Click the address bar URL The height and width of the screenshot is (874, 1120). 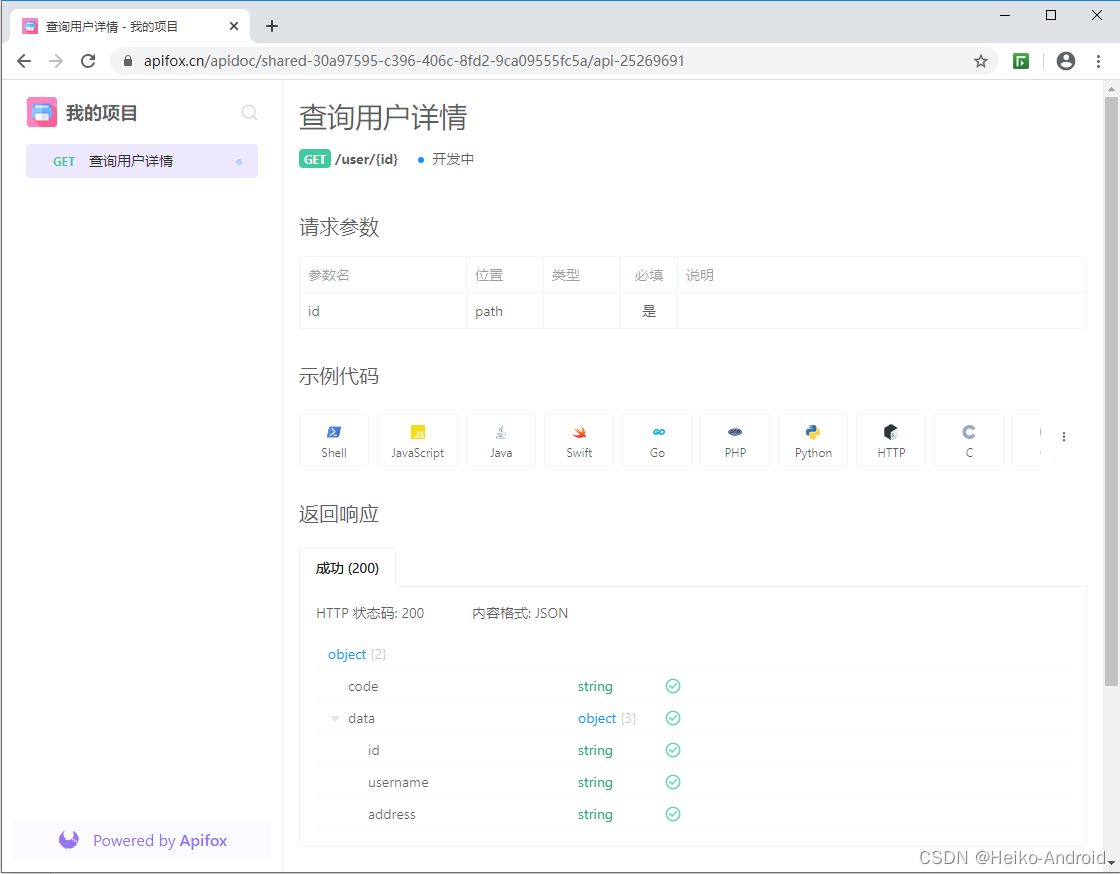point(414,61)
